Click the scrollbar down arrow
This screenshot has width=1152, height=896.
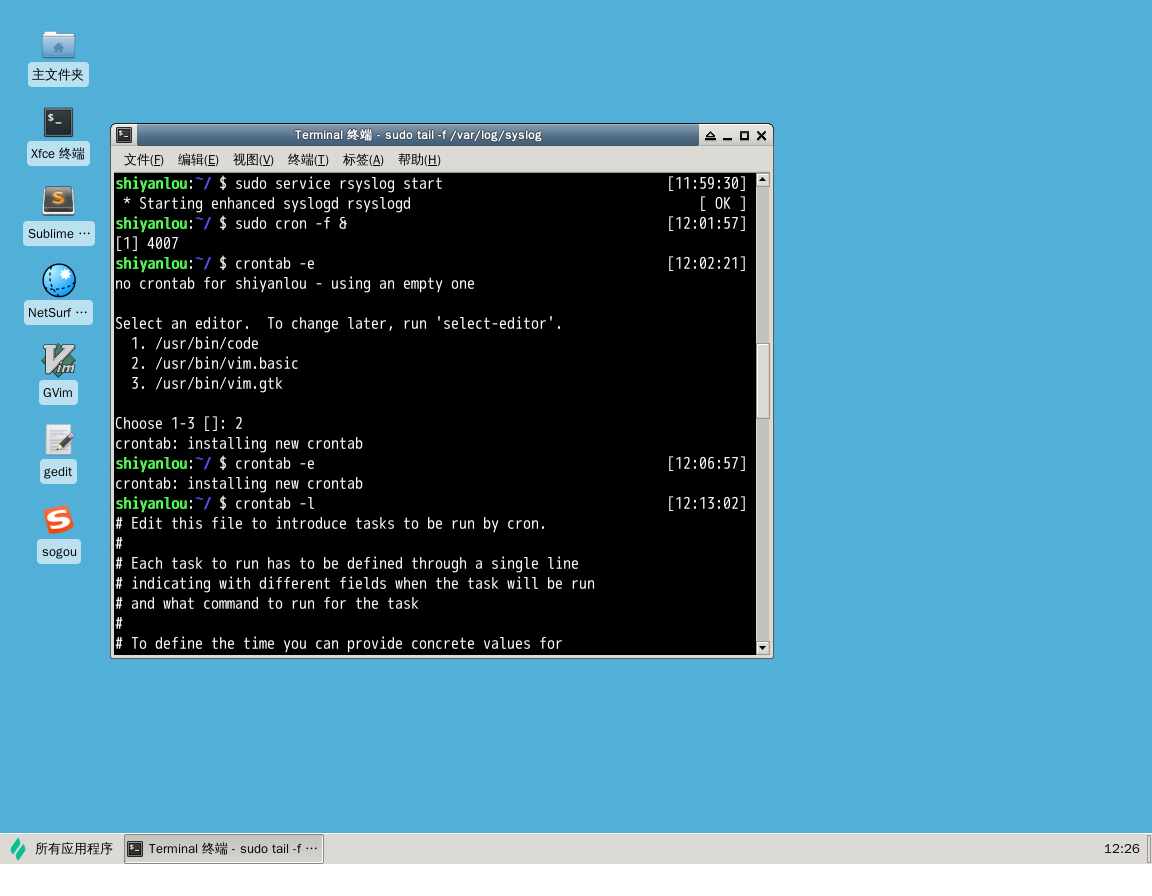(762, 648)
